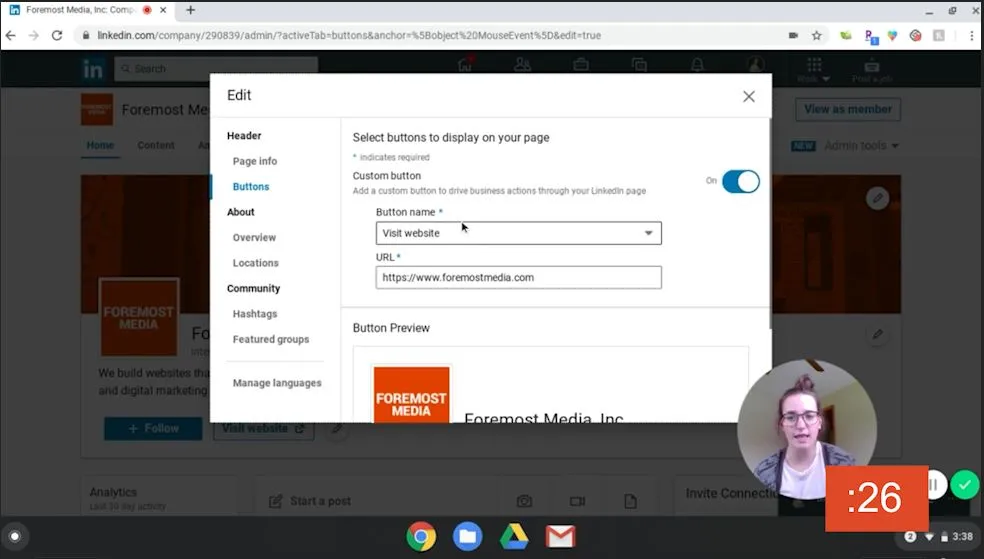Open Manage languages link
Viewport: 984px width, 559px height.
coord(277,383)
